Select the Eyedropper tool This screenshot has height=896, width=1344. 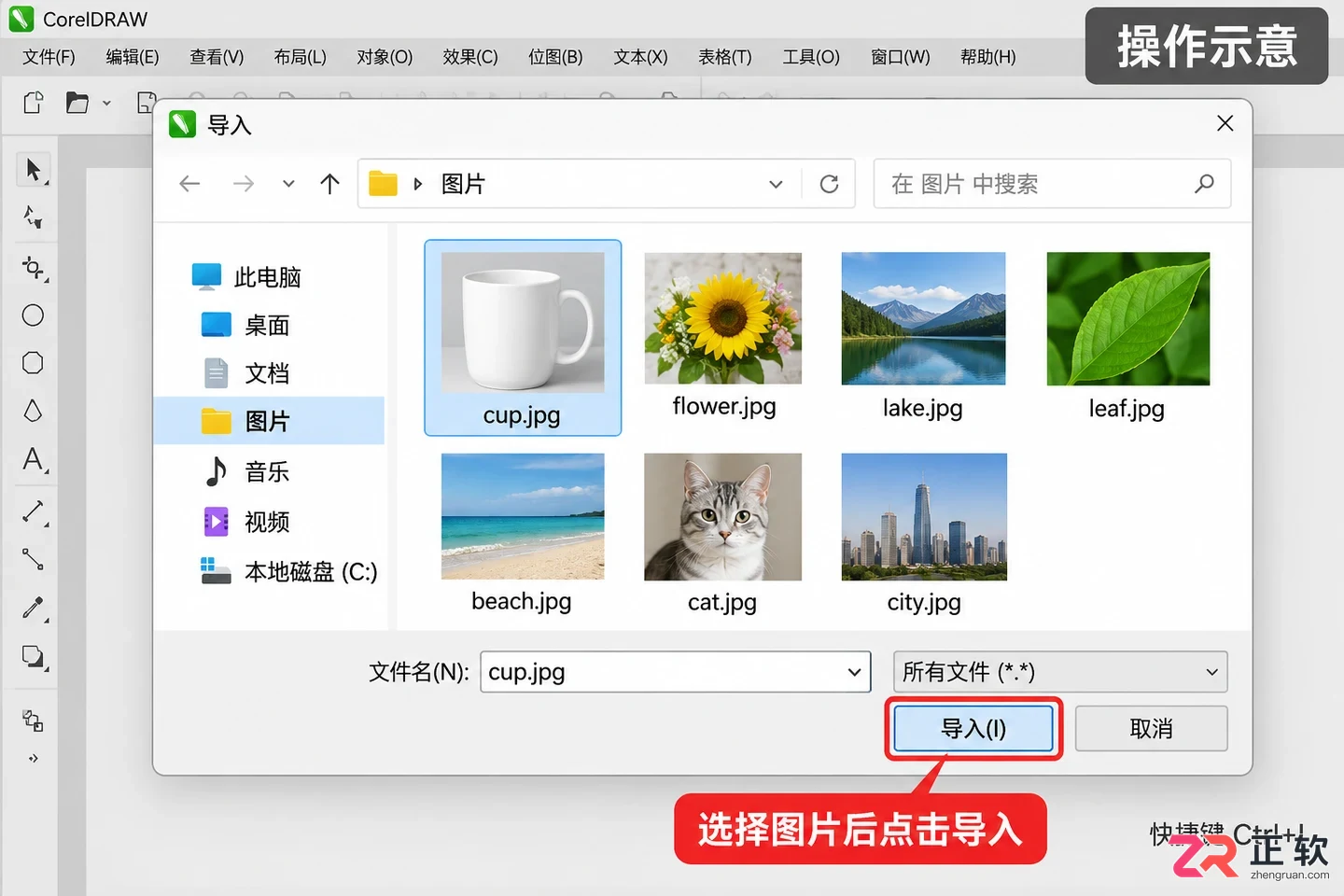tap(34, 608)
